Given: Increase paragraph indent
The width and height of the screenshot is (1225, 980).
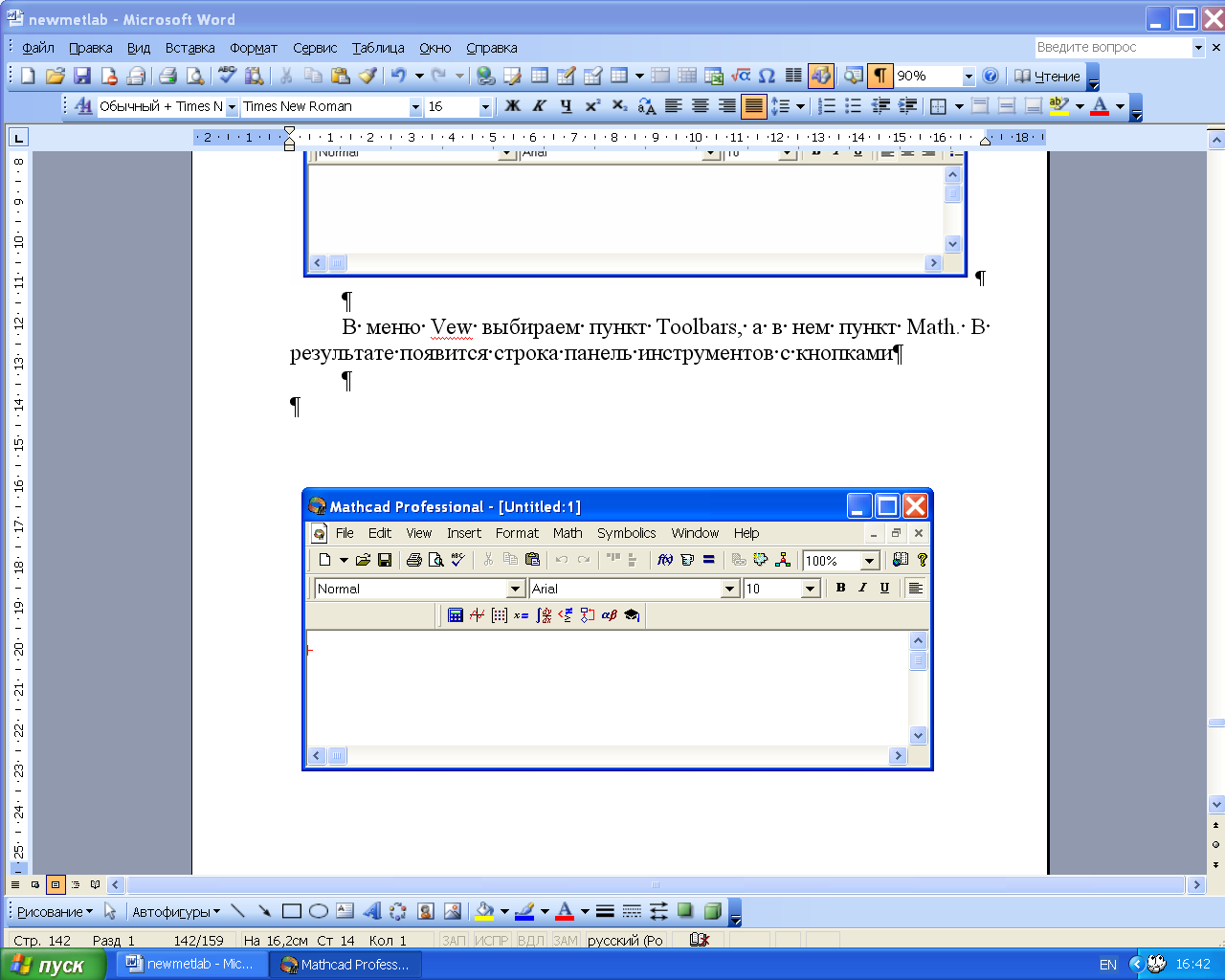Looking at the screenshot, I should pos(907,106).
